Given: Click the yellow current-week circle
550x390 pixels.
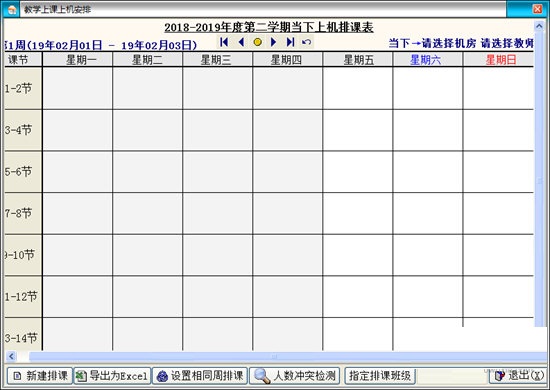Looking at the screenshot, I should 257,42.
